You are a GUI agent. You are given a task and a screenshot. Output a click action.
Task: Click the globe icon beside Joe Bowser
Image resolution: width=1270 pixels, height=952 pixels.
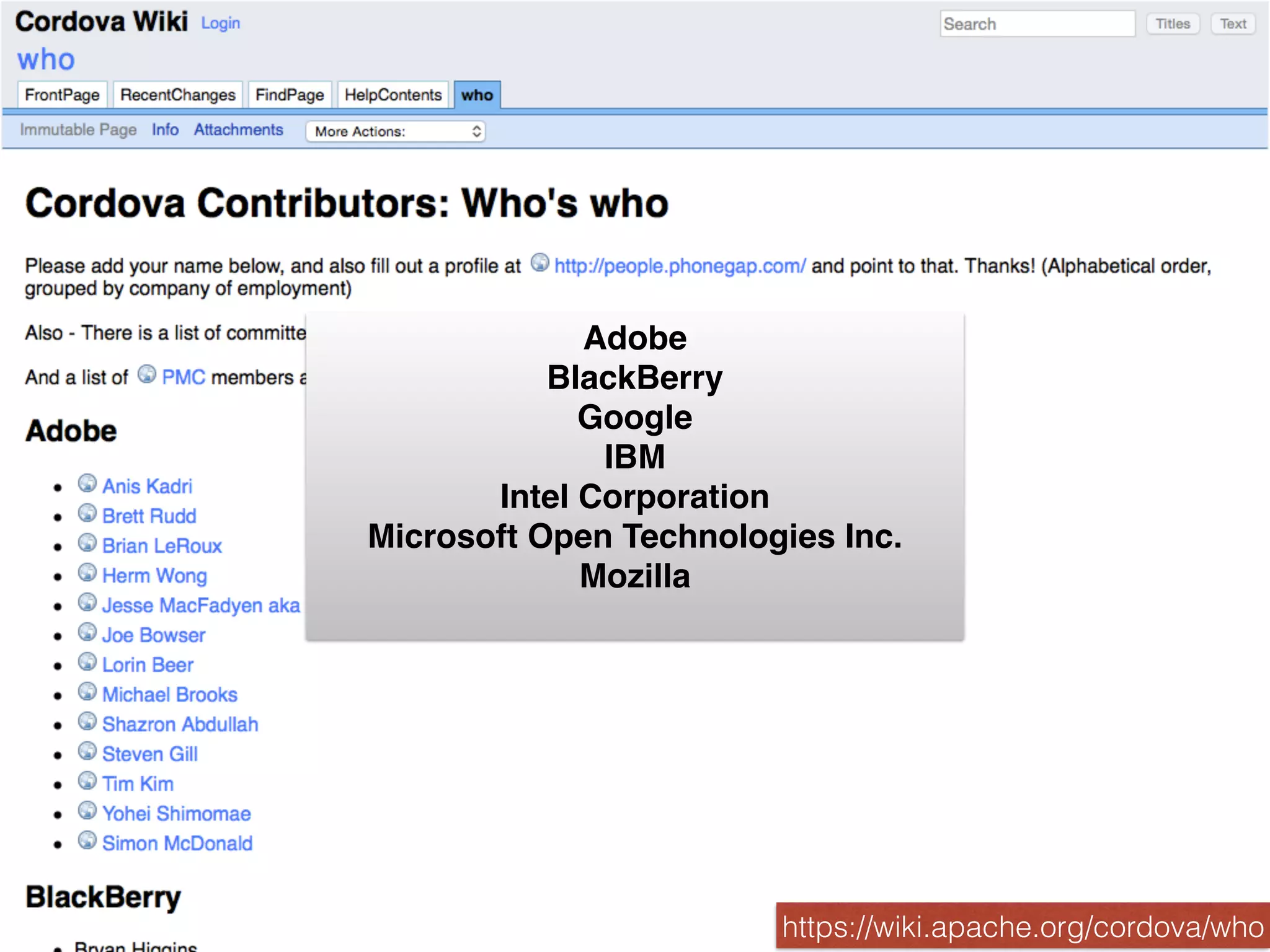pyautogui.click(x=87, y=632)
